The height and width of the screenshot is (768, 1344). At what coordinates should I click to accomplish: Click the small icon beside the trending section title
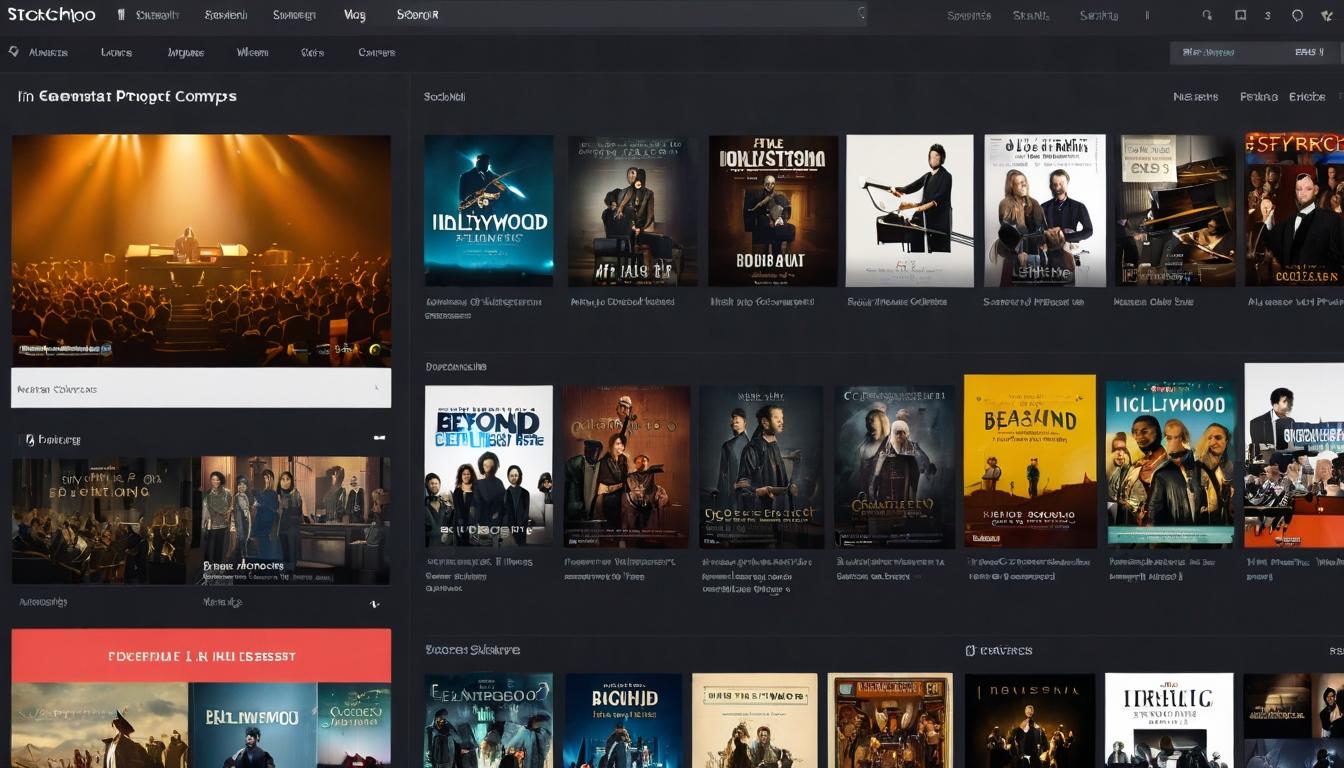coord(29,440)
